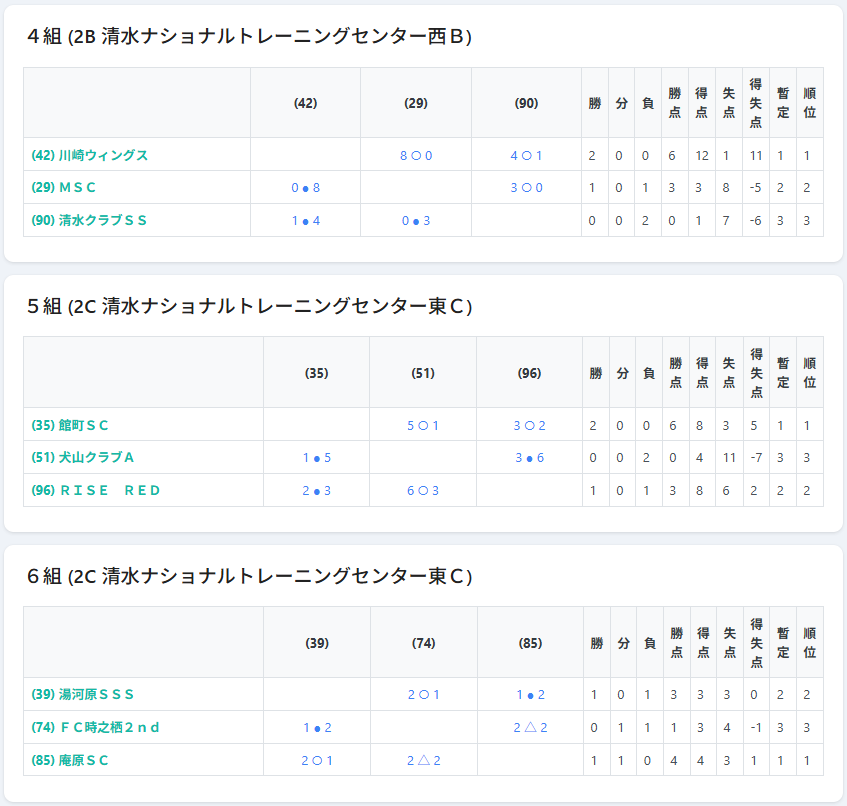Image resolution: width=847 pixels, height=806 pixels.
Task: Open the 5○1 result for 館町ＳＣ
Action: [x=423, y=425]
